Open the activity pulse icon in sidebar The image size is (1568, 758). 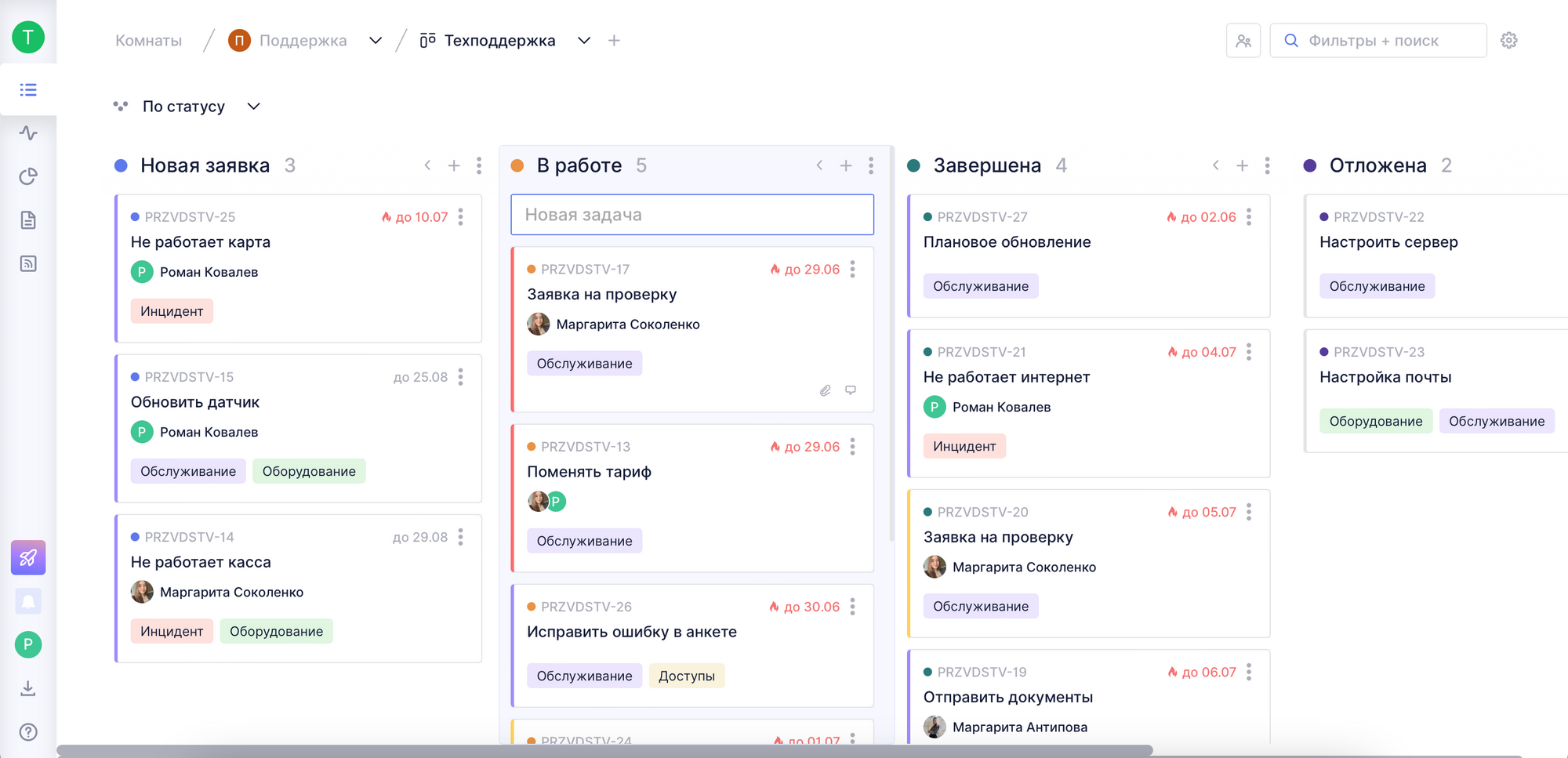[x=28, y=133]
